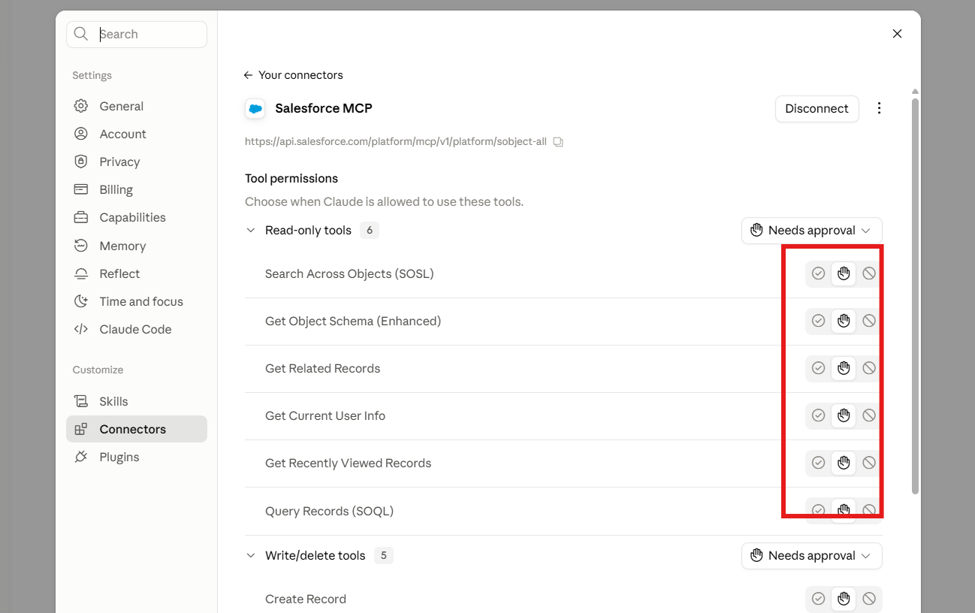Image resolution: width=975 pixels, height=613 pixels.
Task: Always allow Get Object Schema (Enhanced)
Action: (x=818, y=321)
